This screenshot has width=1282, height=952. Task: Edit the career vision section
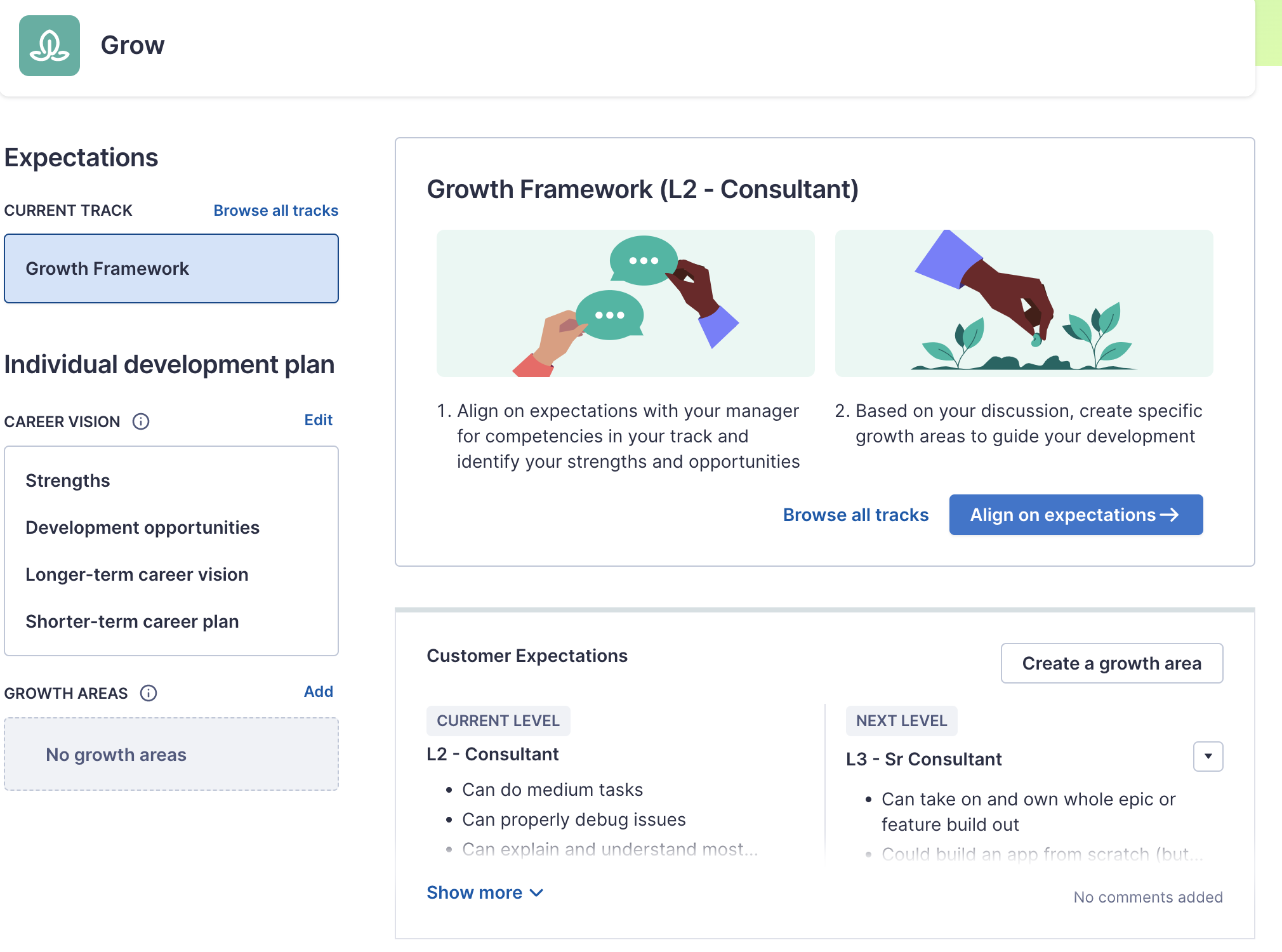point(318,420)
